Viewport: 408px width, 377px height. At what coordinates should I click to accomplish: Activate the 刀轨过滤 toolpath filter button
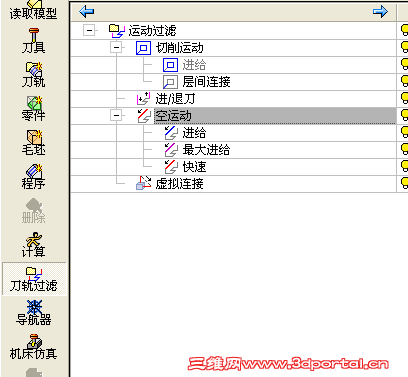click(34, 279)
